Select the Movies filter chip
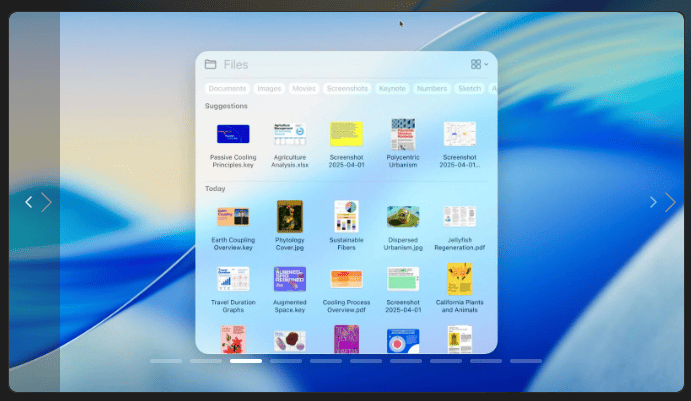The height and width of the screenshot is (401, 691). tap(304, 89)
